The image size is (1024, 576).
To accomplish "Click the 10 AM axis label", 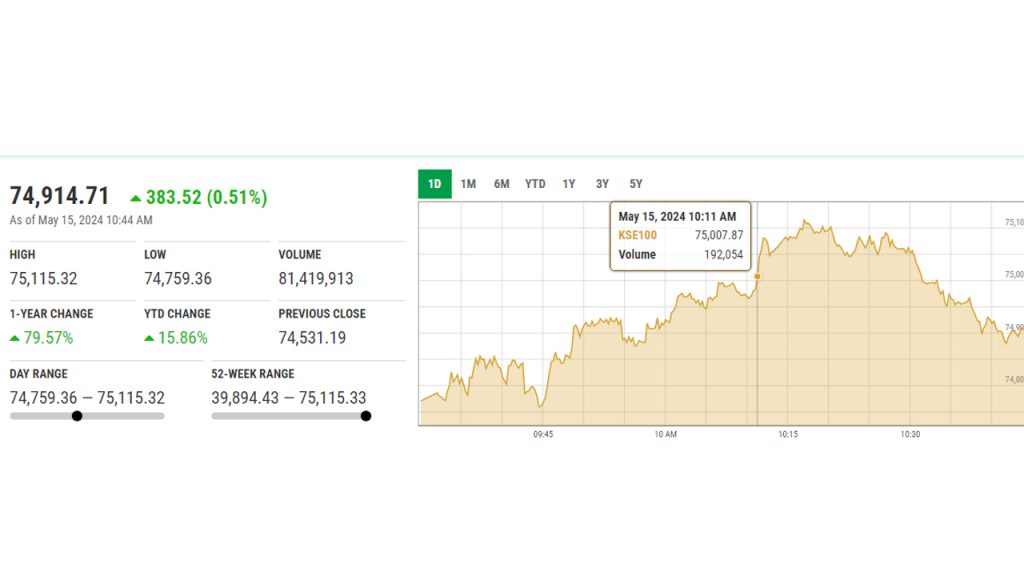I will point(666,435).
